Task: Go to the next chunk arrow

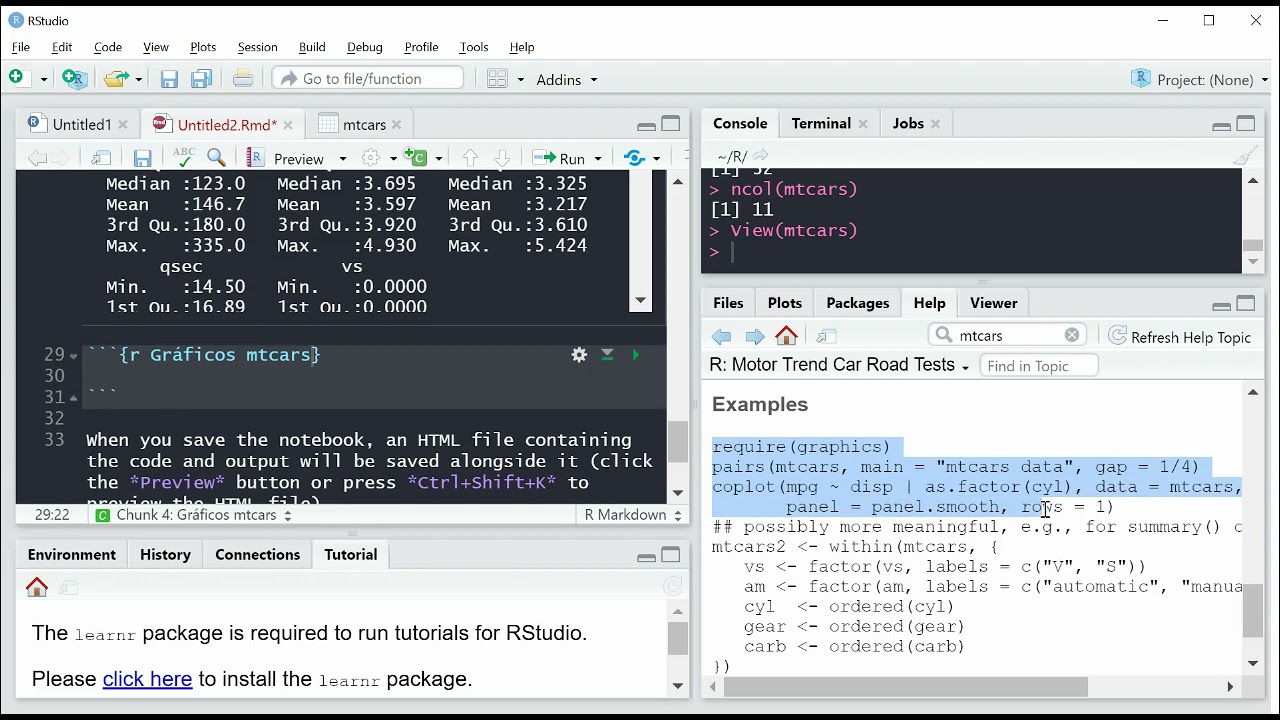Action: (x=502, y=158)
